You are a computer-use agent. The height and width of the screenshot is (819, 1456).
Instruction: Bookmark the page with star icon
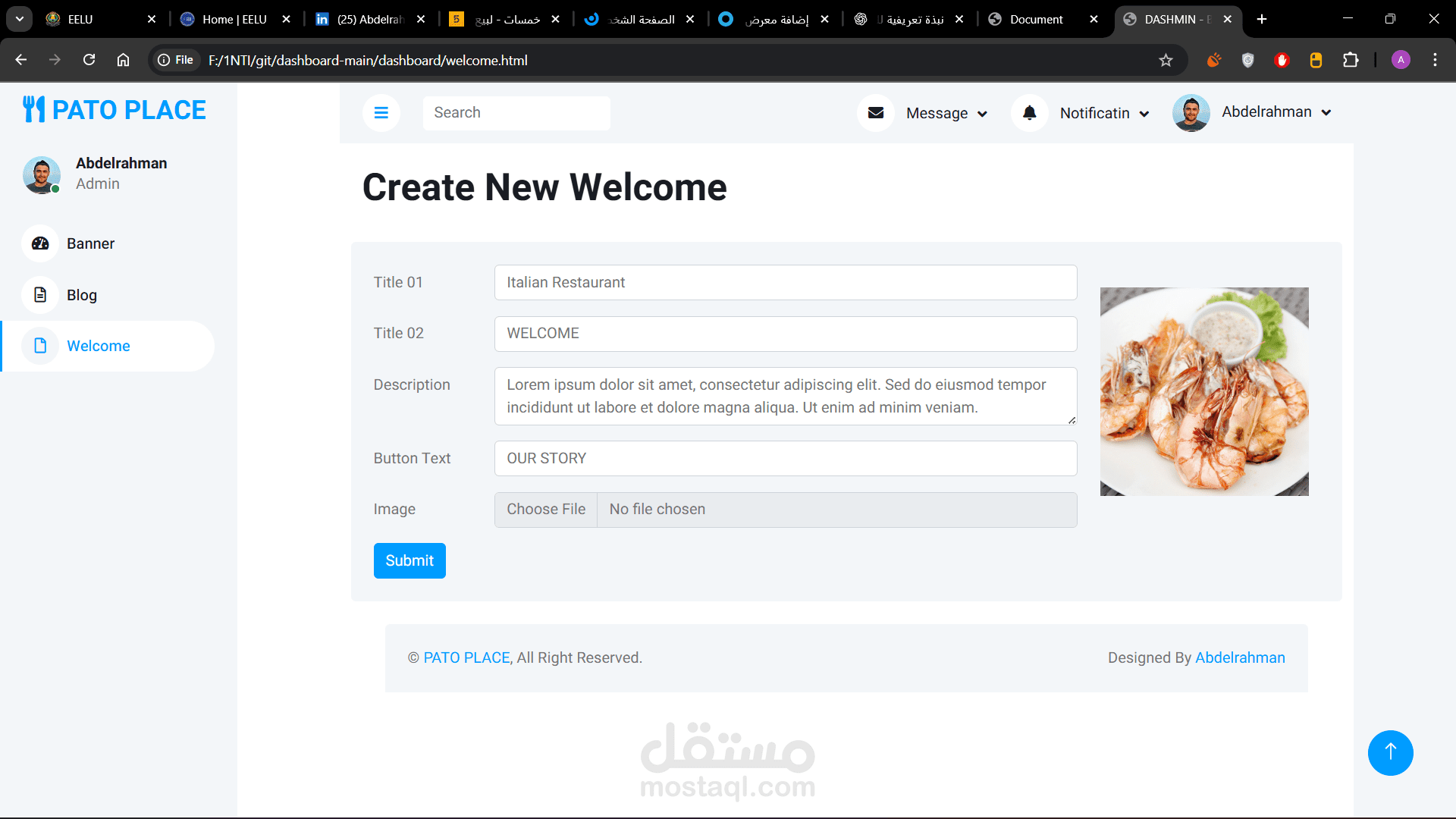point(1166,60)
